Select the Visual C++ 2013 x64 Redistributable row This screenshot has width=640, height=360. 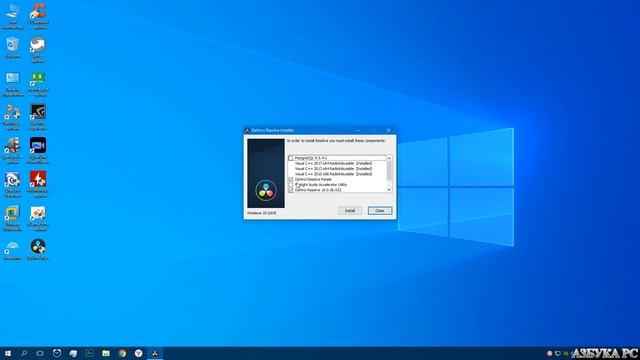[x=333, y=169]
